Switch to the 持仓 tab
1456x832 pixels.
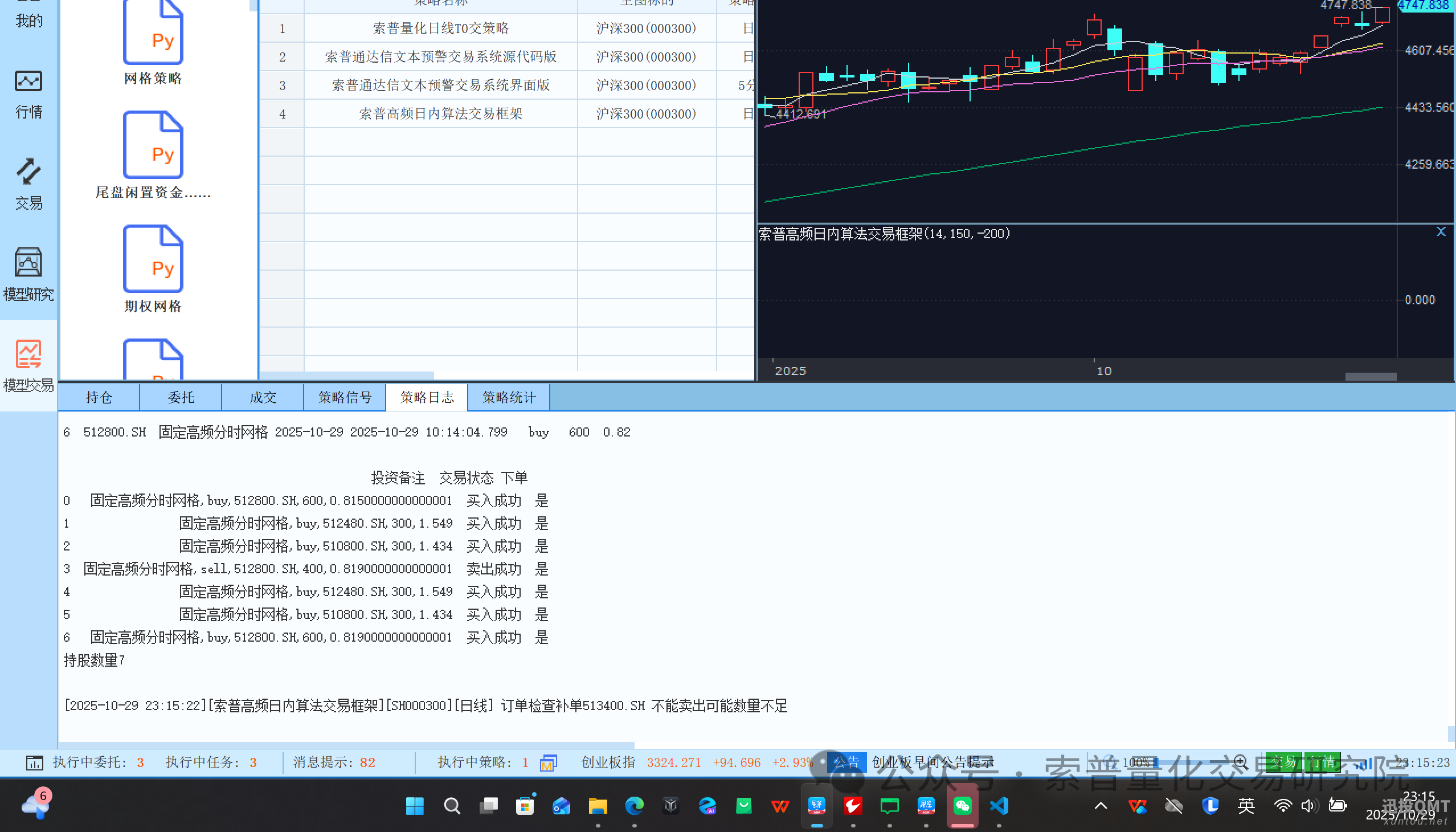(x=99, y=397)
